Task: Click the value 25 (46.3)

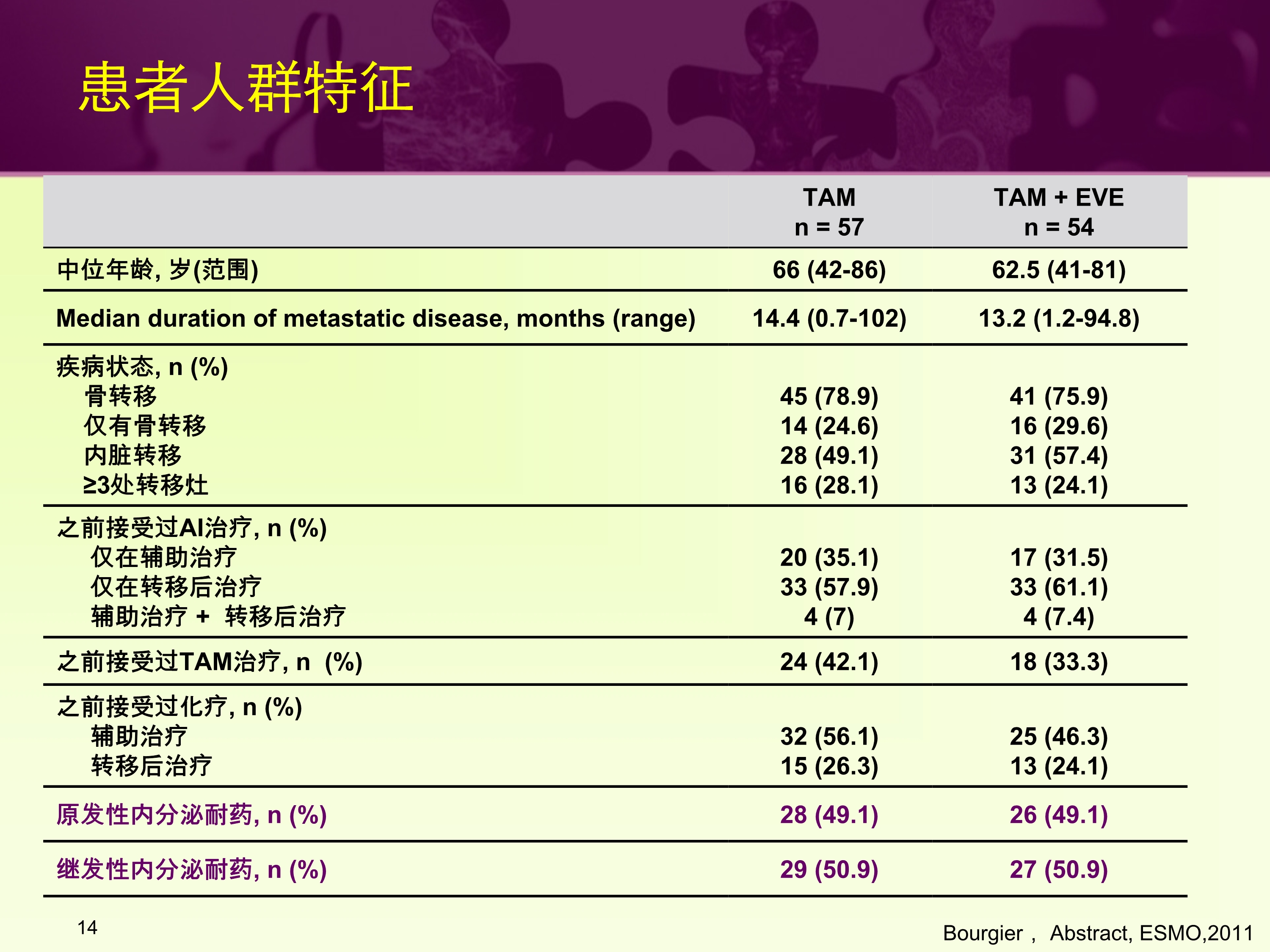Action: (1059, 737)
